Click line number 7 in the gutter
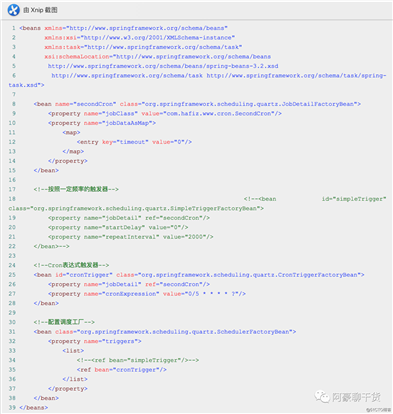 coord(14,95)
